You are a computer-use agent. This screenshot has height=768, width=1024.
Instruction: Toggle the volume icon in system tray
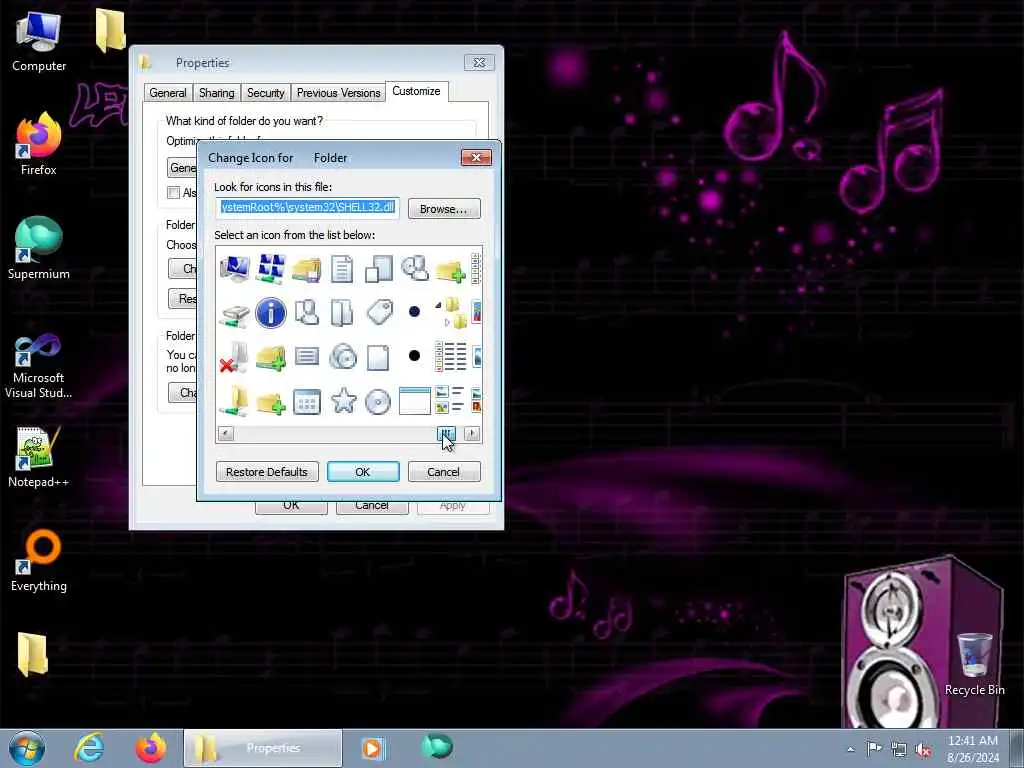click(923, 749)
